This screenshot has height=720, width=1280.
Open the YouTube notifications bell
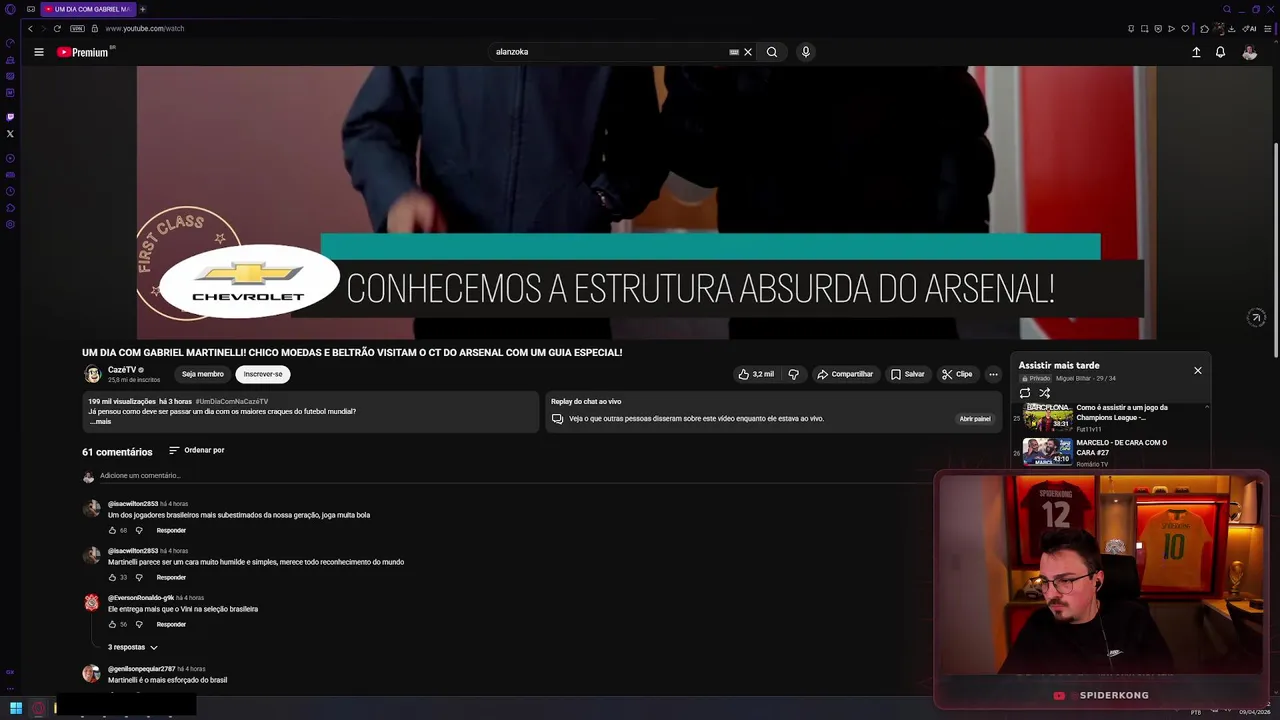[x=1220, y=52]
